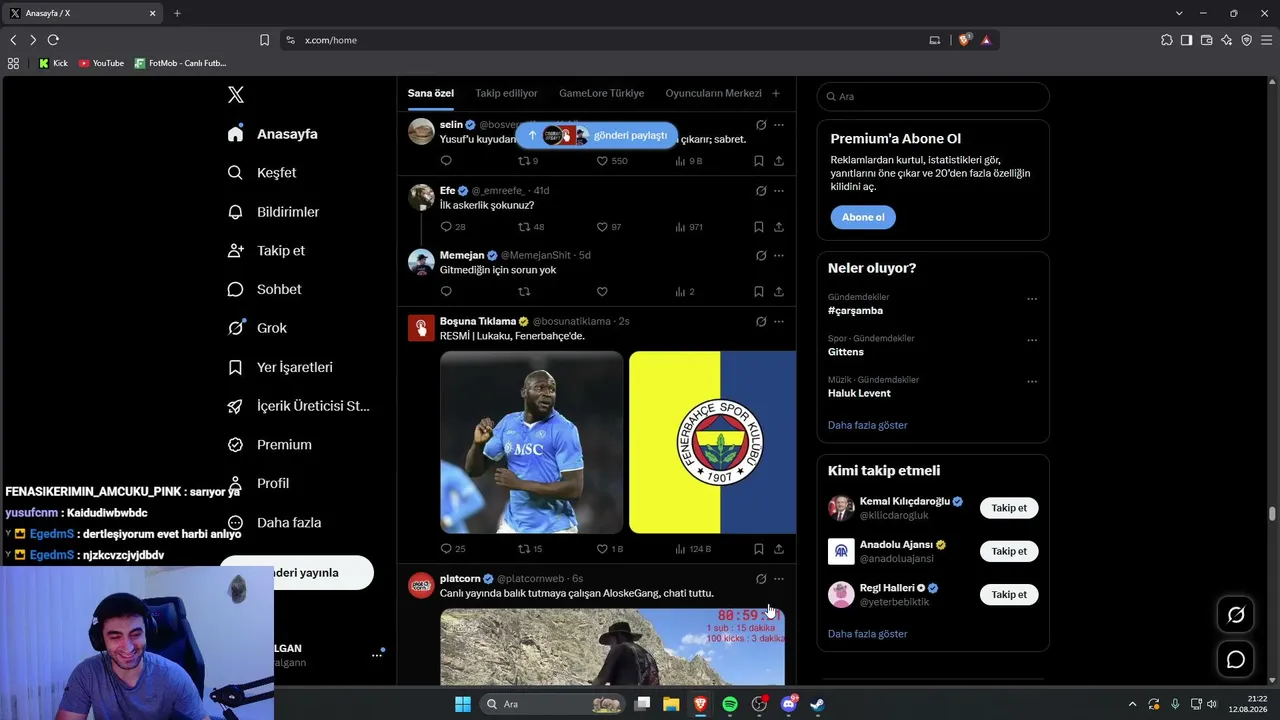Open the floating messages chat button

[x=1236, y=660]
